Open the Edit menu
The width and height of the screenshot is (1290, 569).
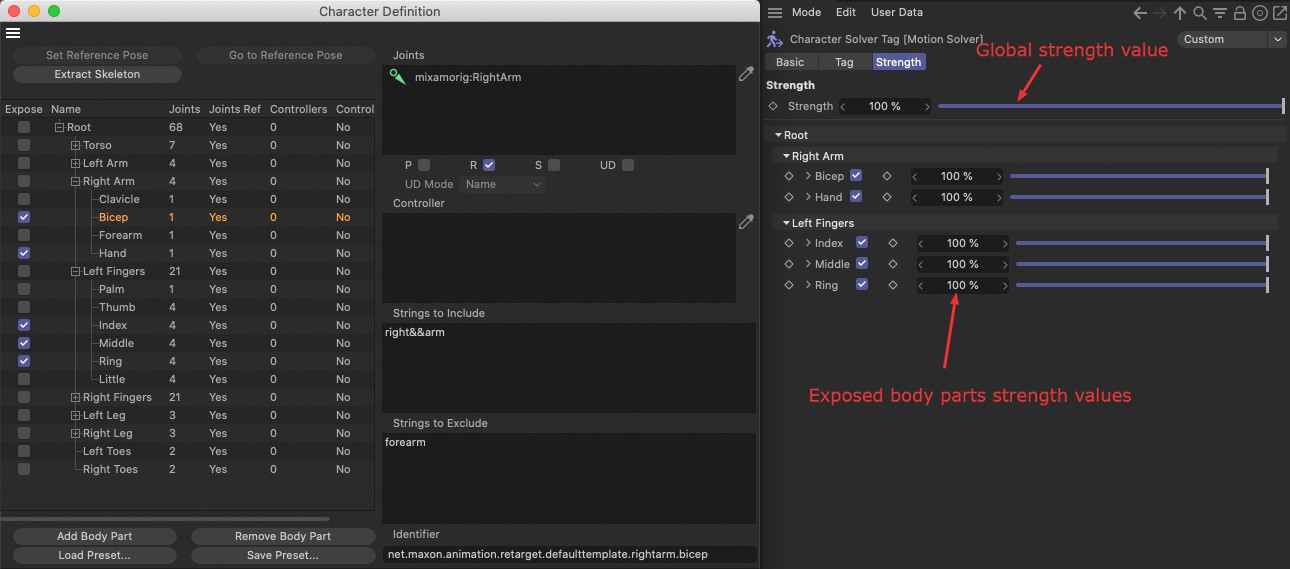click(x=846, y=13)
